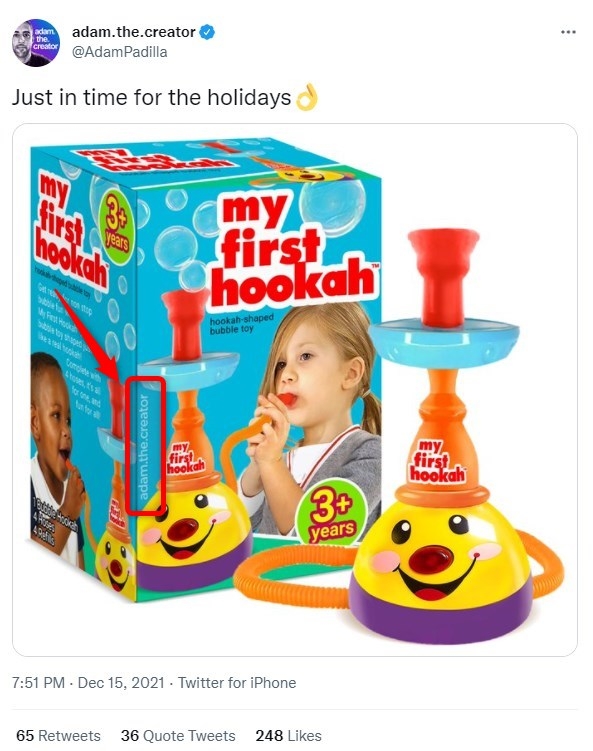The height and width of the screenshot is (751, 593).
Task: Click the adam.the.creator profile avatar
Action: point(35,43)
